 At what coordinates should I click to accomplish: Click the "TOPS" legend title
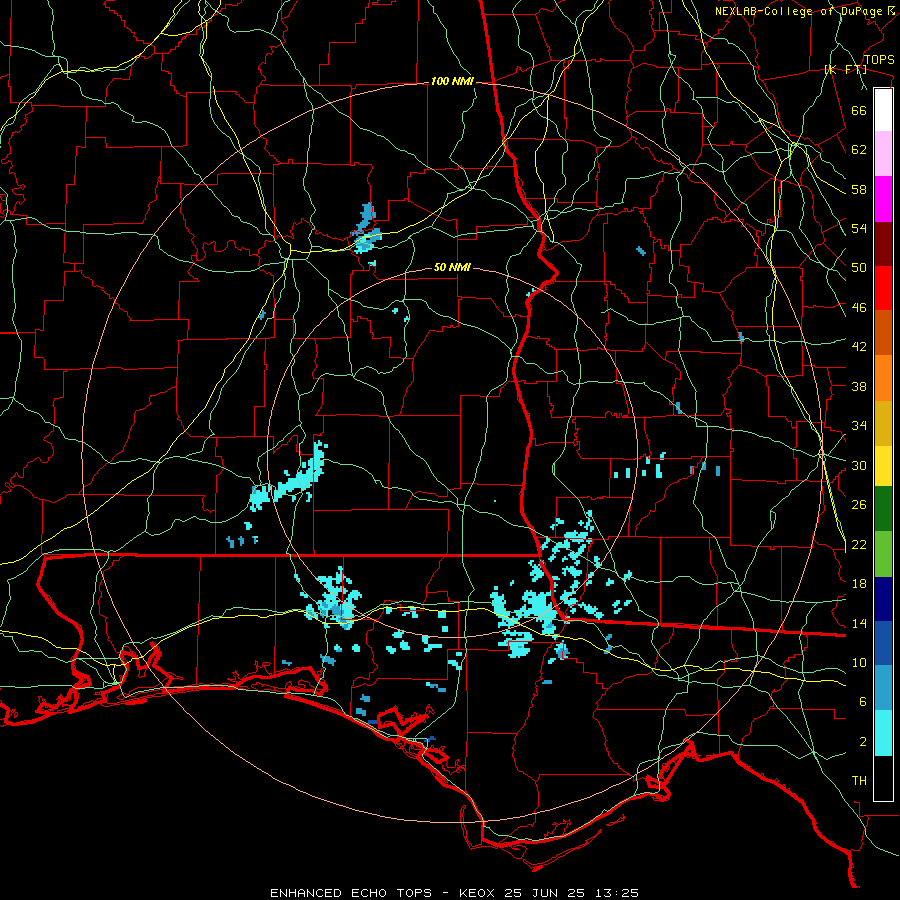pos(879,60)
